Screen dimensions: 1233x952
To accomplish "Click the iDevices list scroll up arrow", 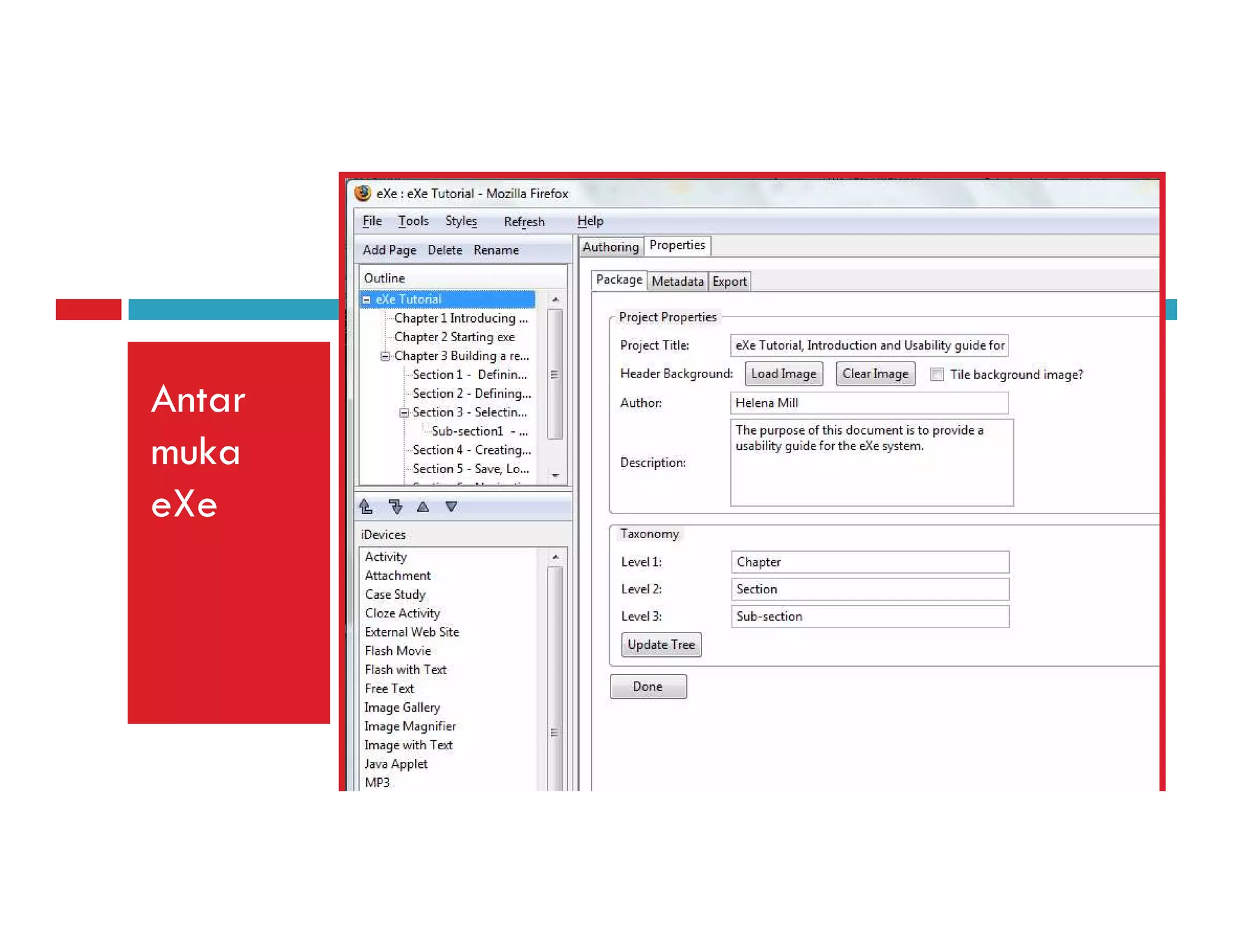I will [555, 557].
